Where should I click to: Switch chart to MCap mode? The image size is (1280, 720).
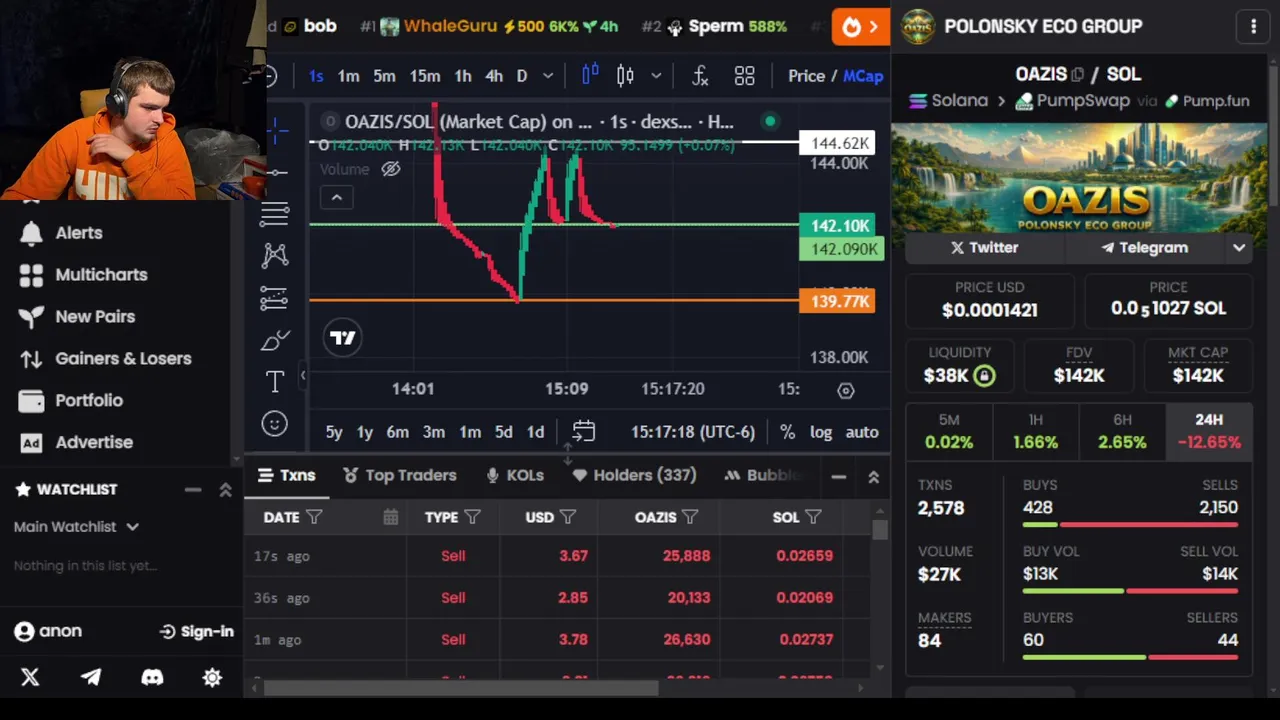tap(863, 76)
